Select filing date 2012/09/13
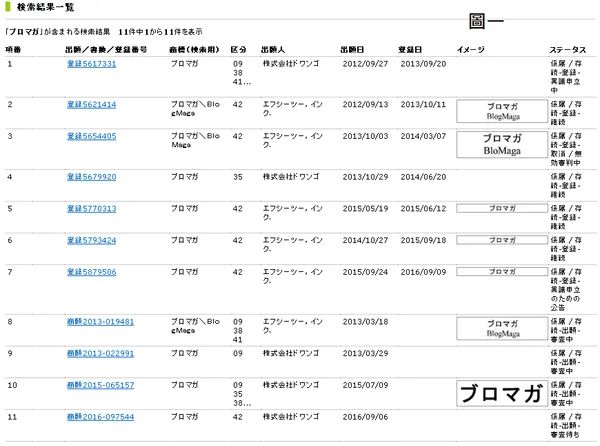The width and height of the screenshot is (600, 446). click(365, 104)
